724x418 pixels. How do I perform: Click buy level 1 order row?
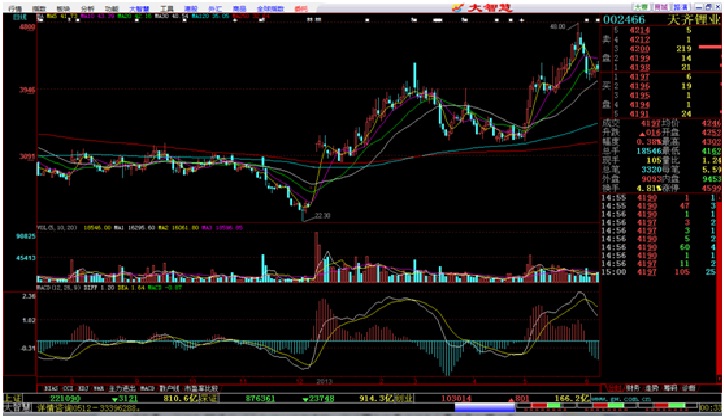click(661, 77)
